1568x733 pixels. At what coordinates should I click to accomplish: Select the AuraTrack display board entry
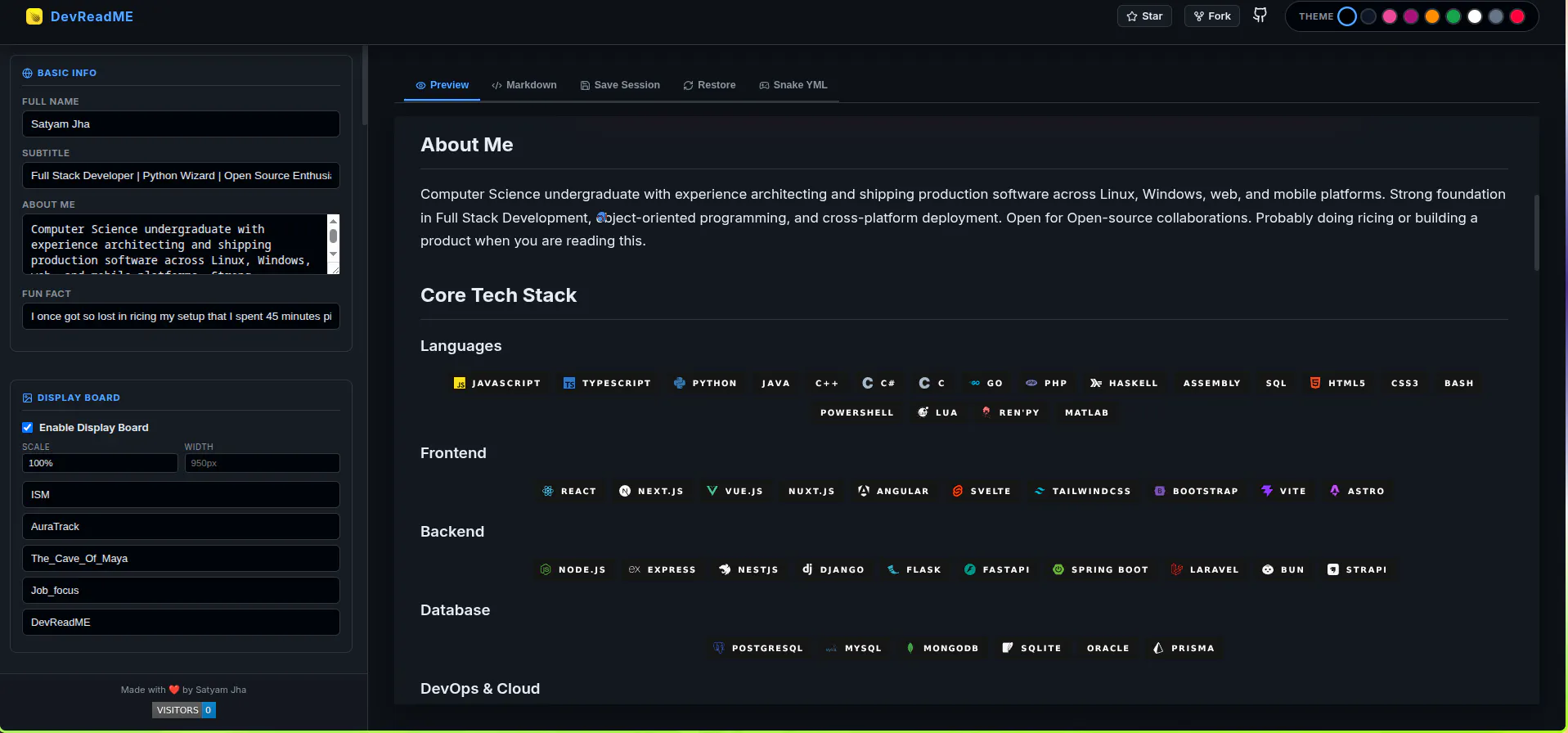pyautogui.click(x=181, y=527)
